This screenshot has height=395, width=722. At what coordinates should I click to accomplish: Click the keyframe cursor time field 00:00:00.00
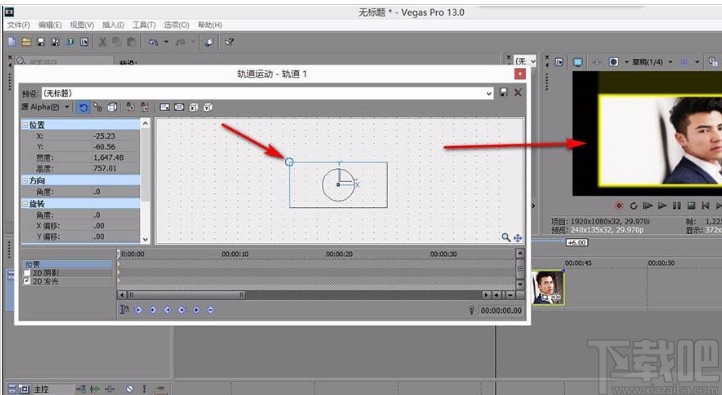point(501,311)
